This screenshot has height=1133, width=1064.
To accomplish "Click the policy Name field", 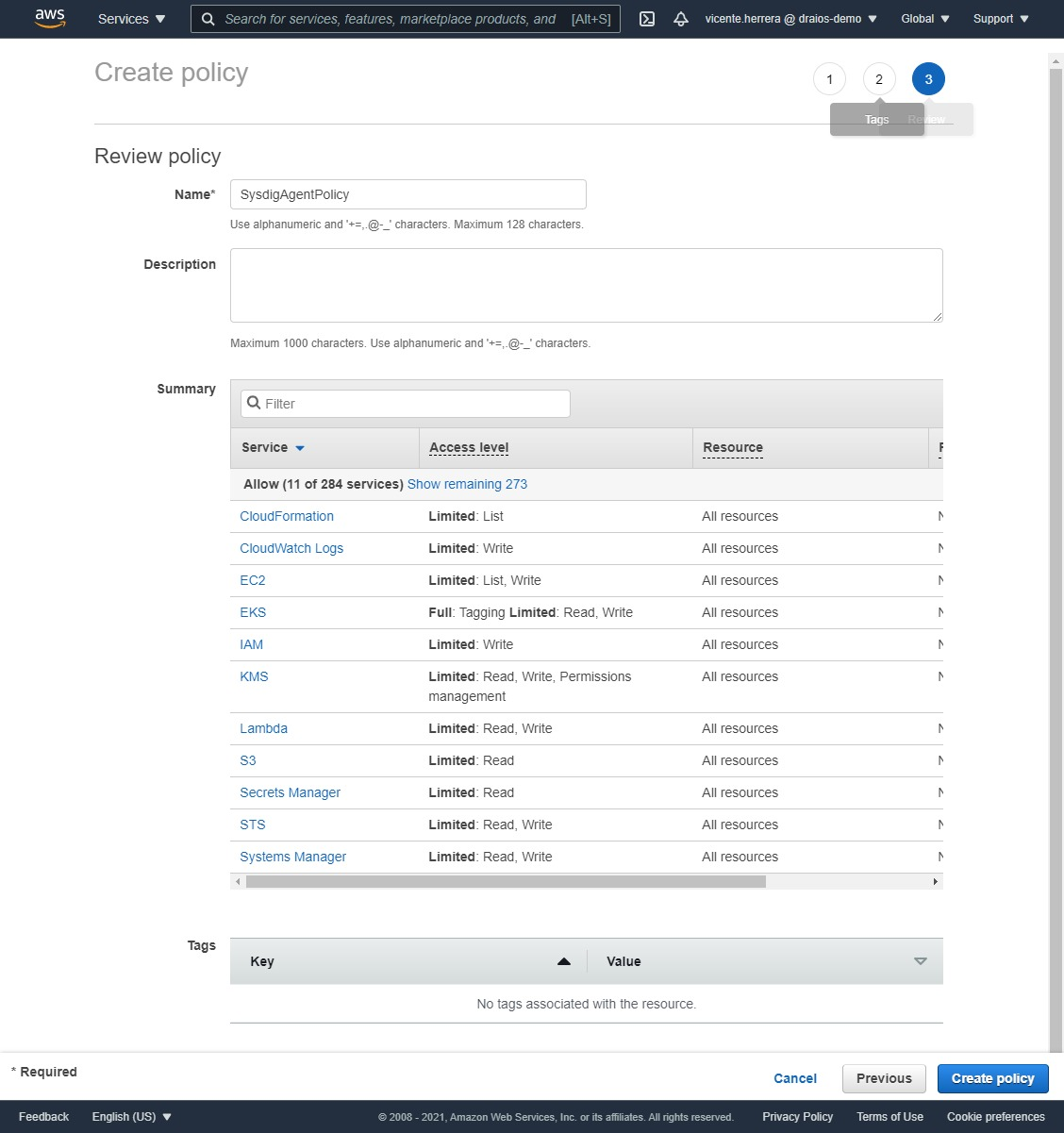I will (408, 194).
